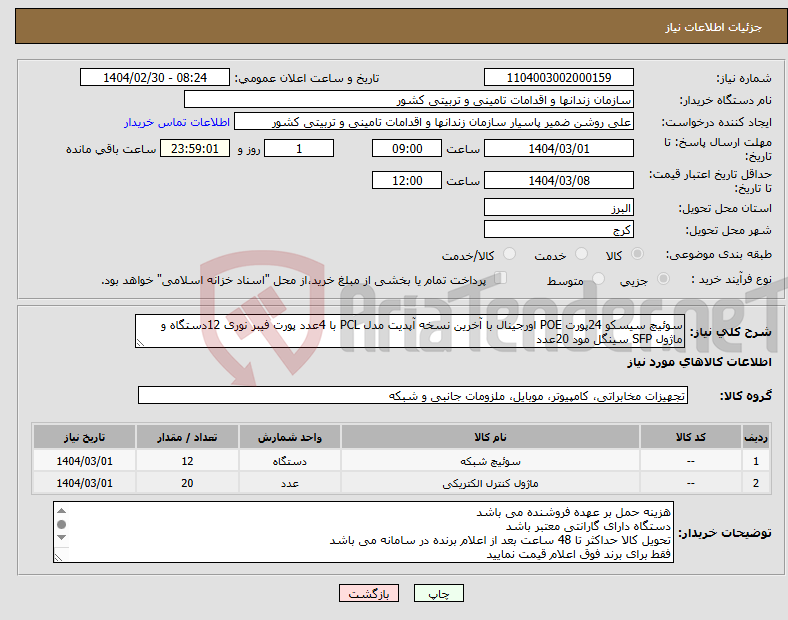
Task: Click the تعداد / مقدار column header
Action: point(187,437)
